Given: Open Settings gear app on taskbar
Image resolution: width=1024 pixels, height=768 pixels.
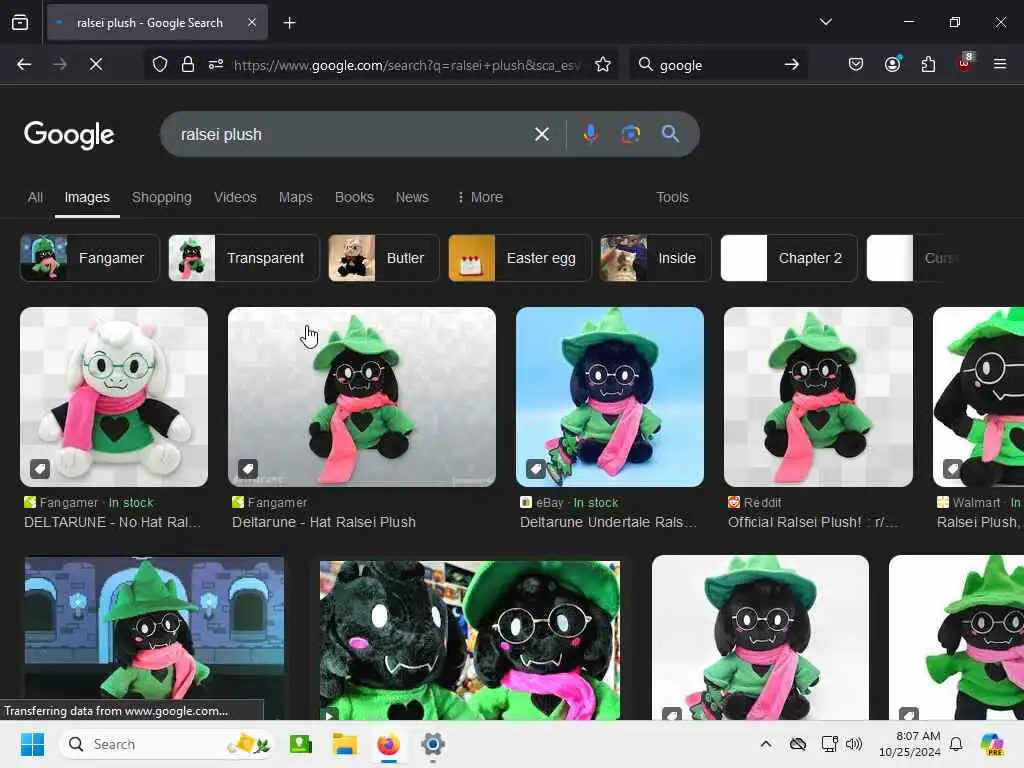Looking at the screenshot, I should (432, 744).
